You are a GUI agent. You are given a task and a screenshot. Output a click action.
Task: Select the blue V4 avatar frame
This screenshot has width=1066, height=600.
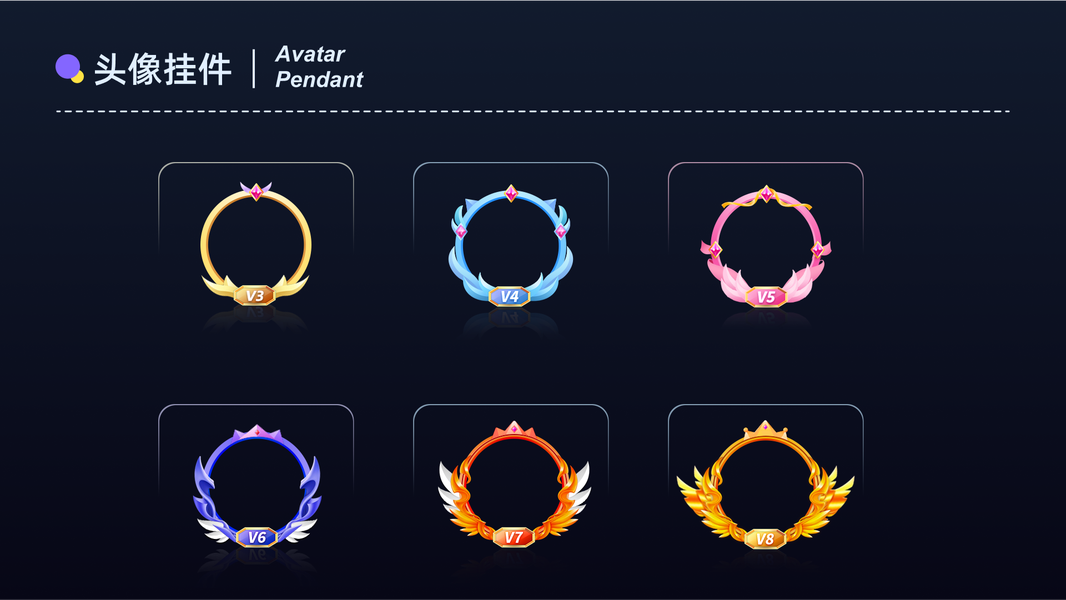[511, 246]
